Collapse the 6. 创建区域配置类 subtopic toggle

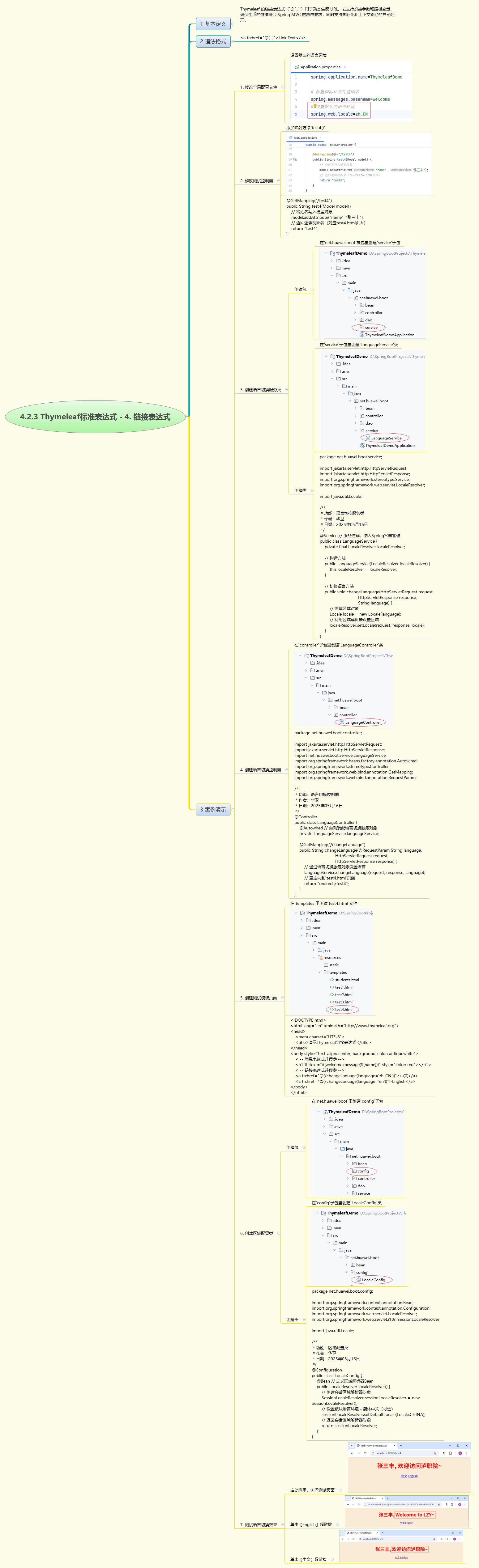tap(279, 1233)
